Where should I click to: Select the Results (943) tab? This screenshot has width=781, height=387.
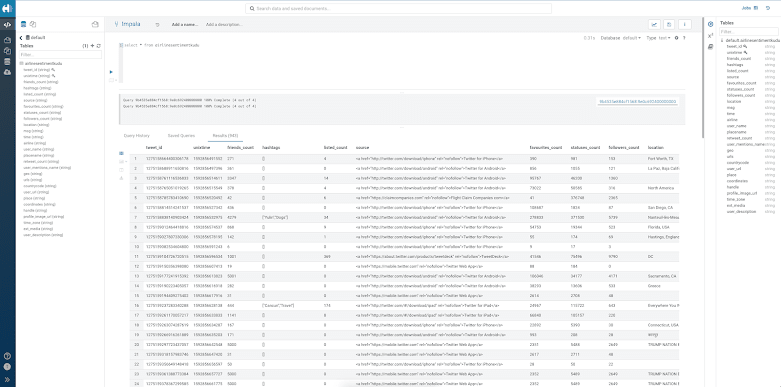click(x=225, y=135)
